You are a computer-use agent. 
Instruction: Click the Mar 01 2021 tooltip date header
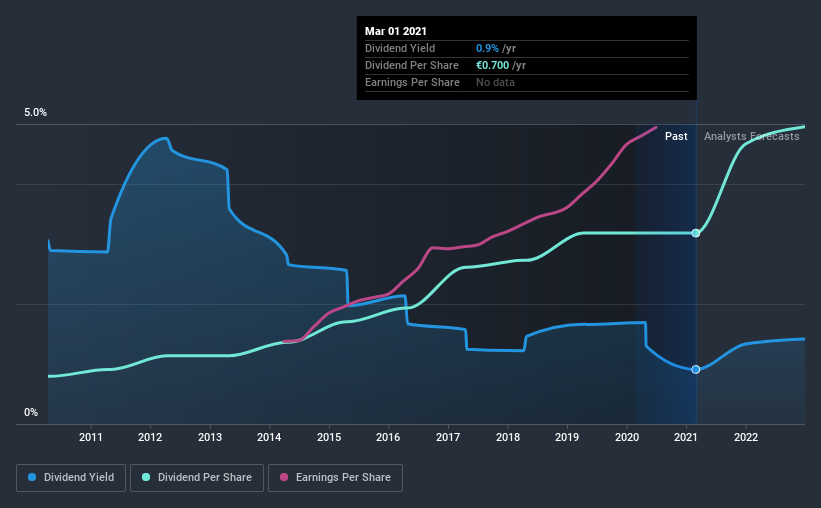pyautogui.click(x=396, y=31)
